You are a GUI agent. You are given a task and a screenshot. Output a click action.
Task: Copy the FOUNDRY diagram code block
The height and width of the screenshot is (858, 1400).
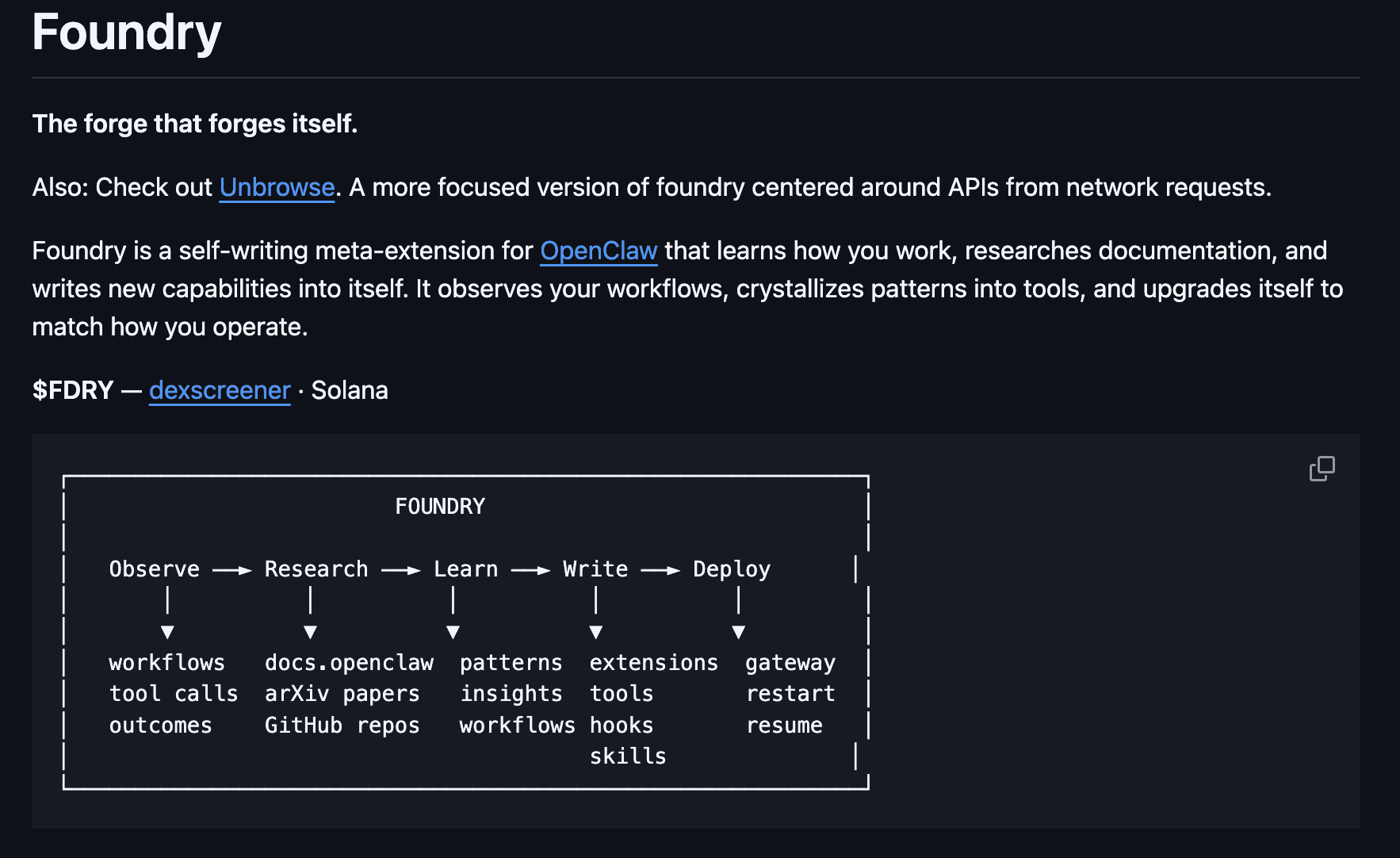coord(1322,469)
